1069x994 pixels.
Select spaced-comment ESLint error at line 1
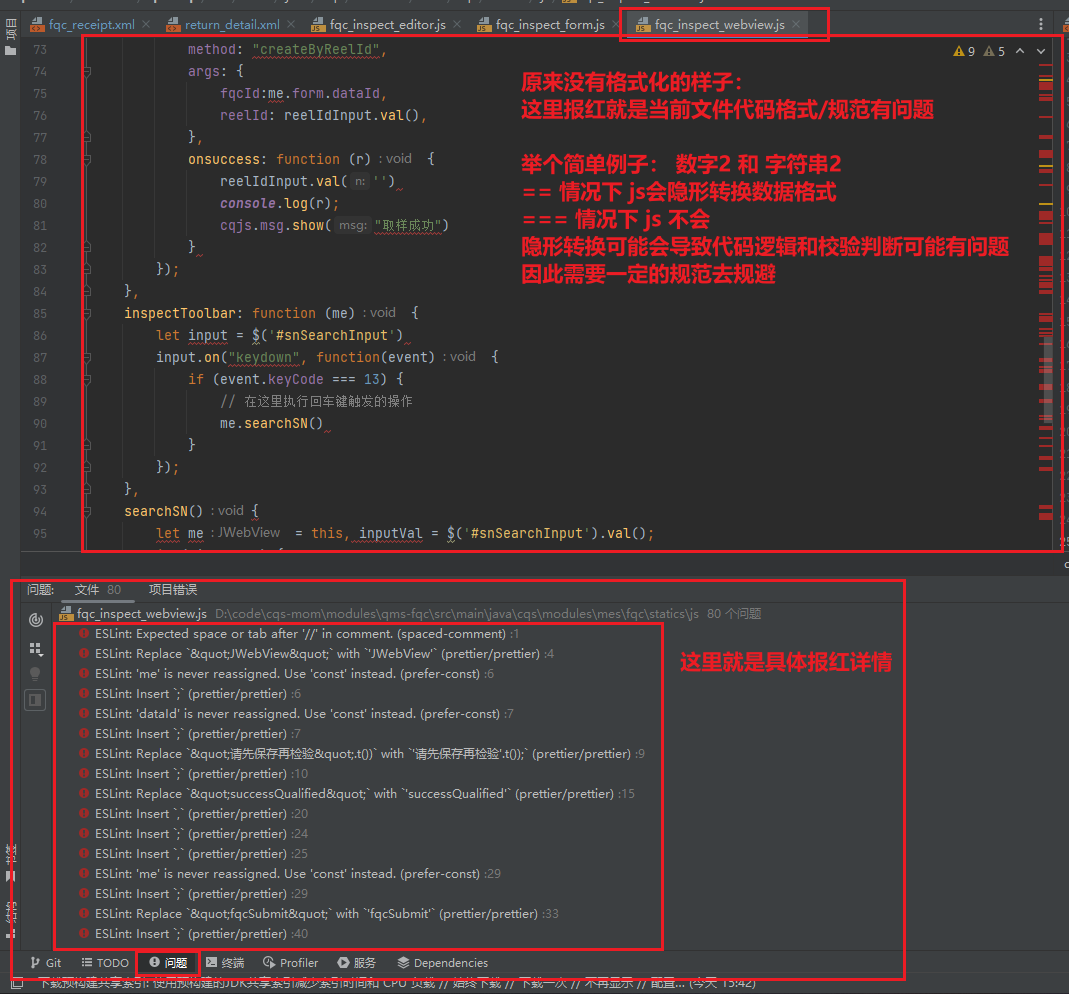tap(299, 634)
